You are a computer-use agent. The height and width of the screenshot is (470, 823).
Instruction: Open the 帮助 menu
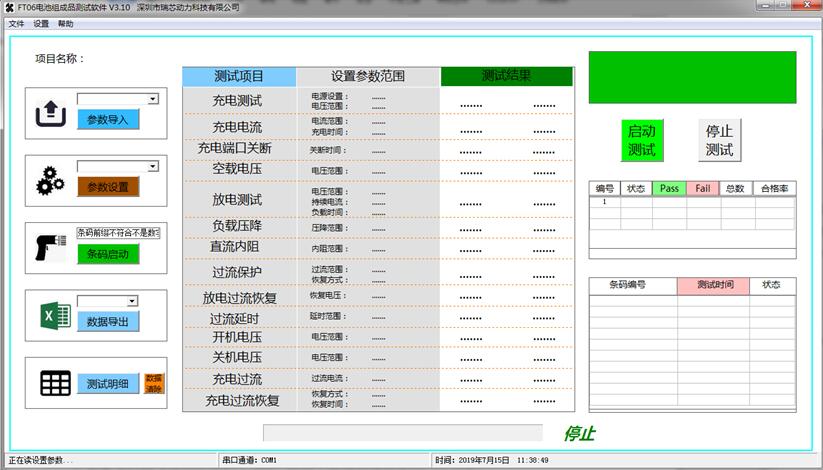66,24
